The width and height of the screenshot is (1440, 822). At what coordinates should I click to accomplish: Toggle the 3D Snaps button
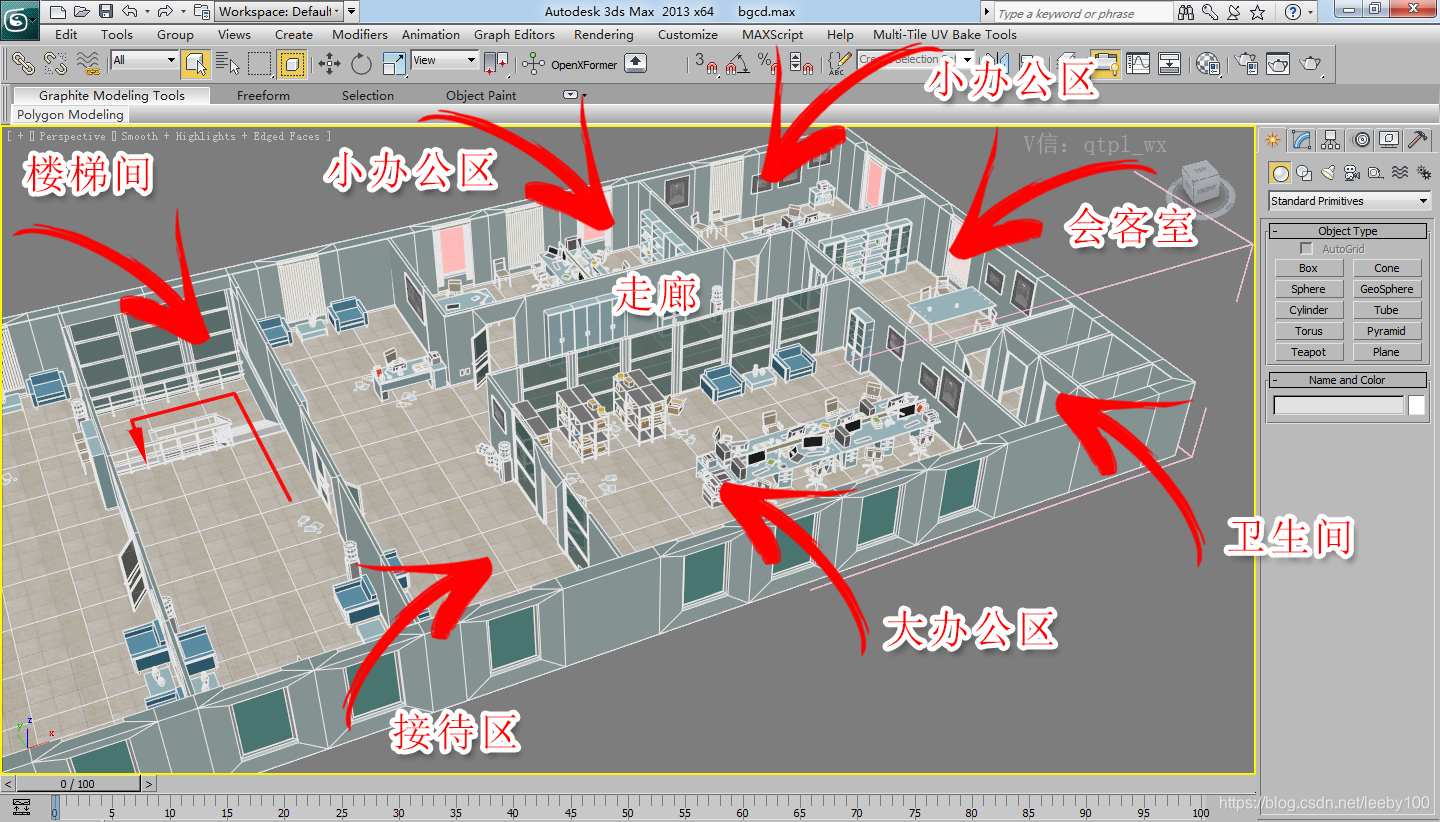click(707, 64)
